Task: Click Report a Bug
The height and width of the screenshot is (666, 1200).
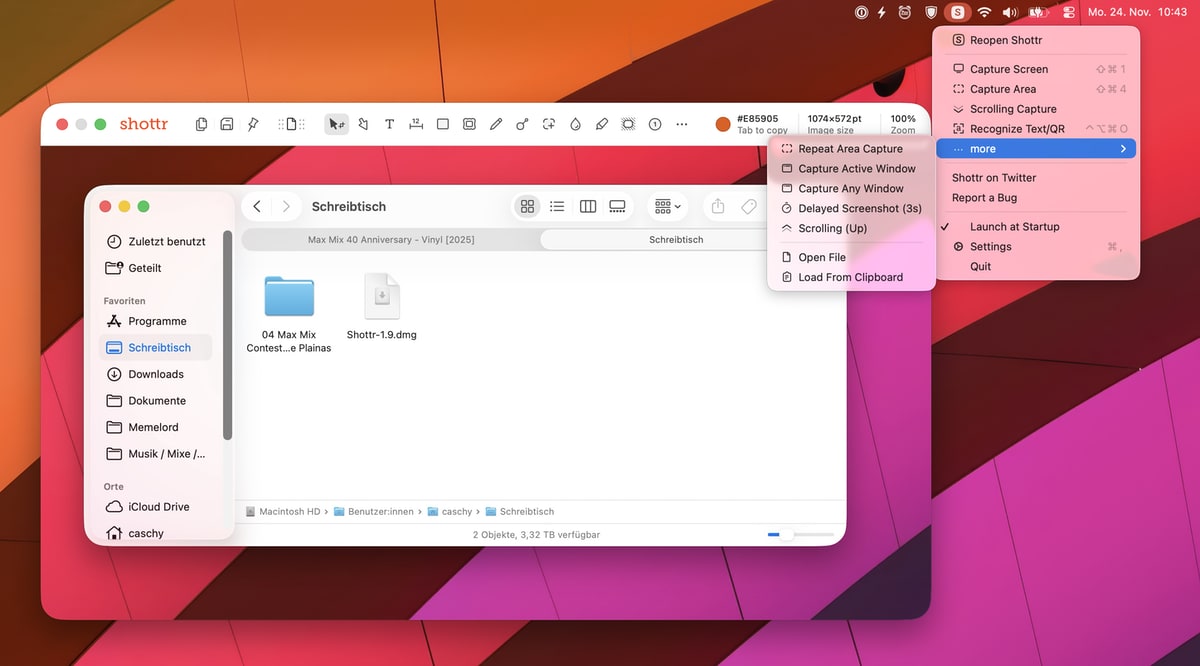Action: (x=984, y=198)
